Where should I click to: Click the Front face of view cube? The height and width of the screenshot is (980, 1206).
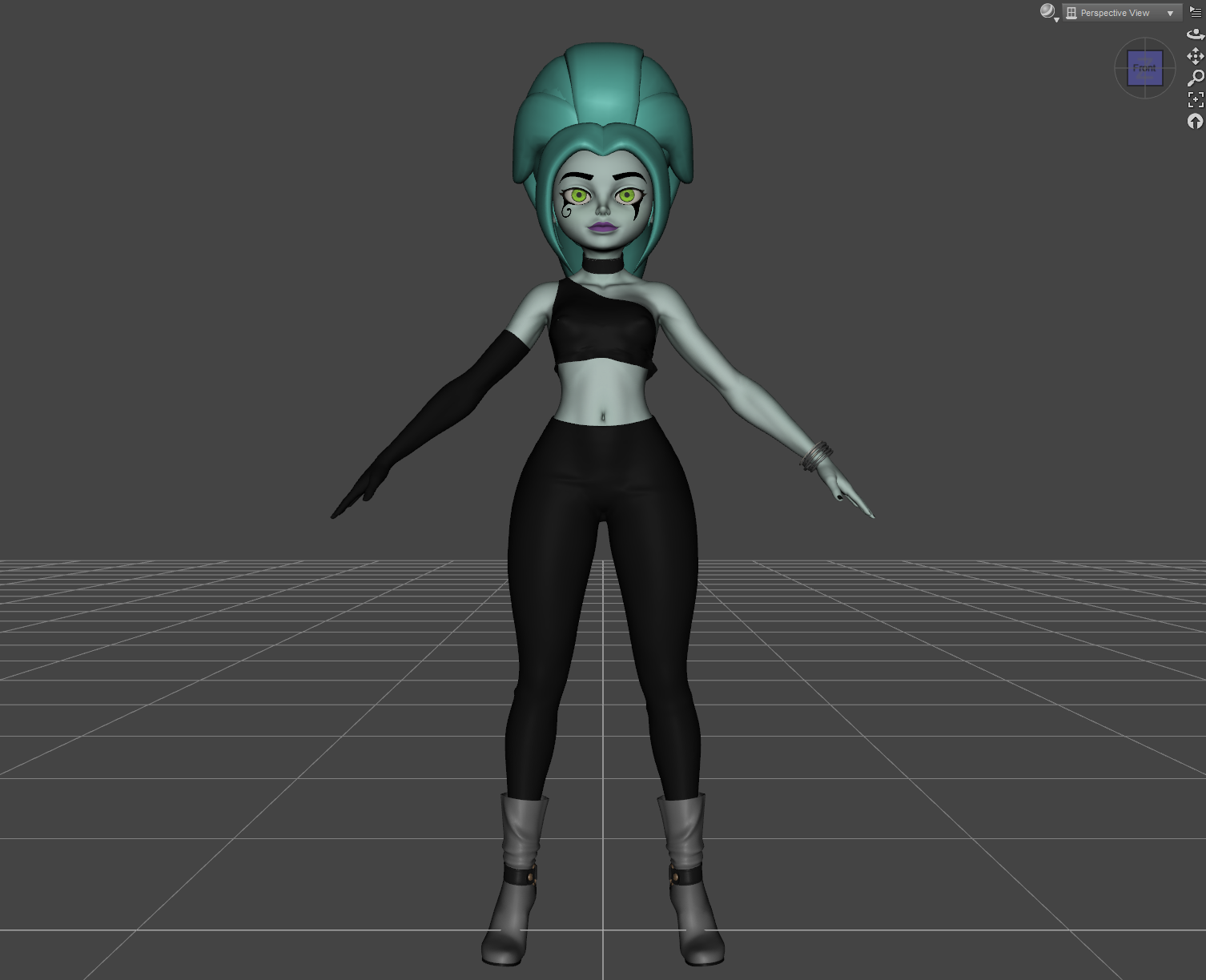1145,68
